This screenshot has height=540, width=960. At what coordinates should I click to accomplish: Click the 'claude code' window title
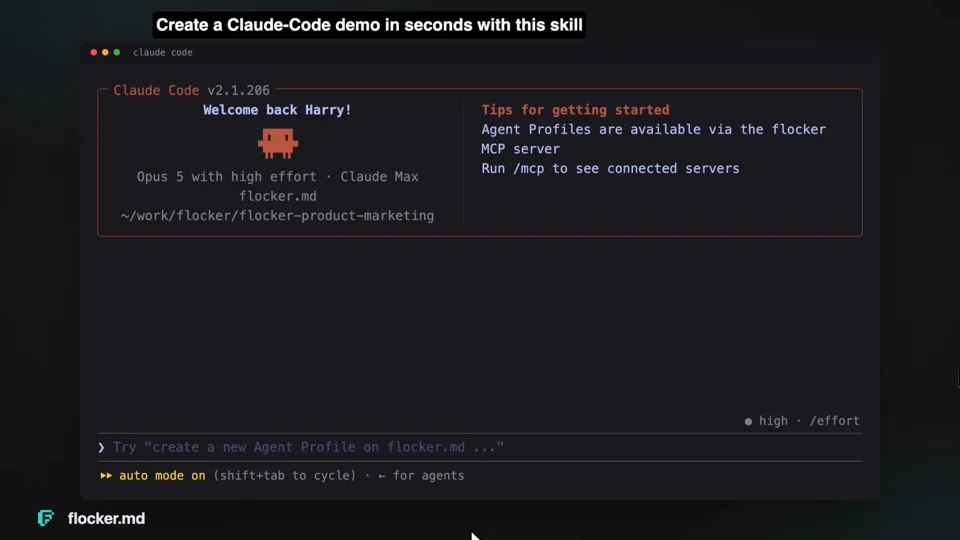(163, 53)
